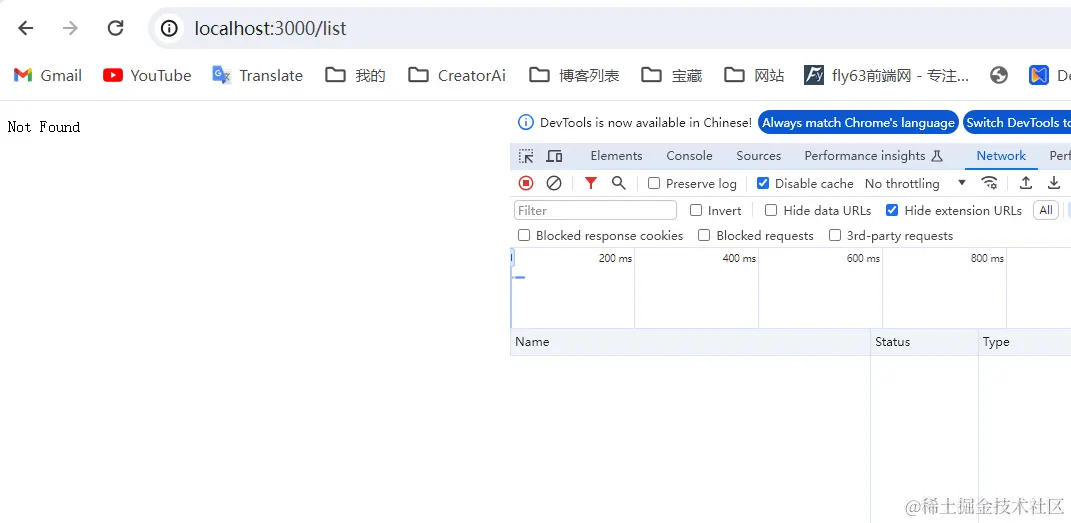Image resolution: width=1071 pixels, height=523 pixels.
Task: Select the Network tab
Action: [x=1001, y=156]
